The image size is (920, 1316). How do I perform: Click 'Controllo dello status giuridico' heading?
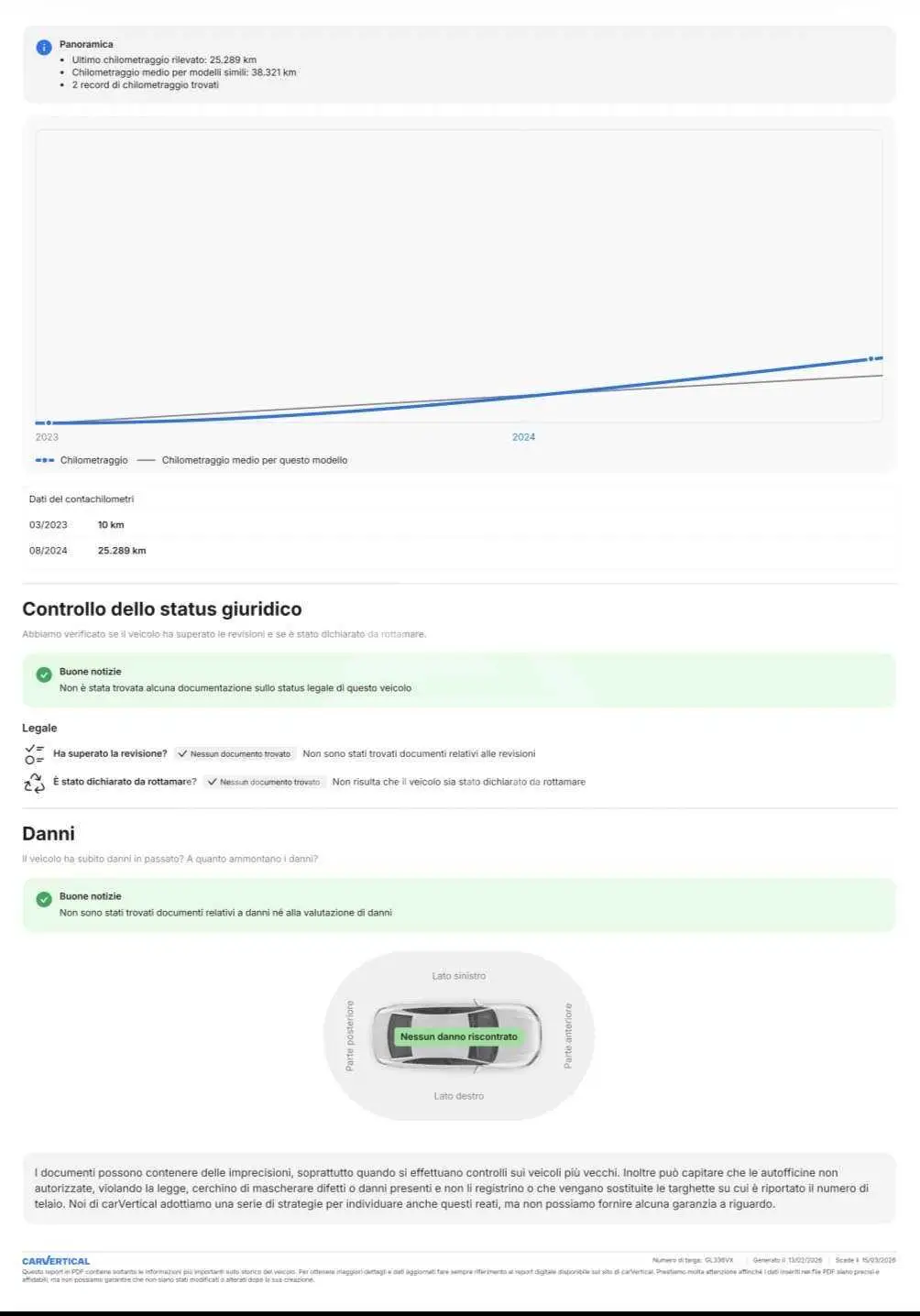[x=162, y=609]
